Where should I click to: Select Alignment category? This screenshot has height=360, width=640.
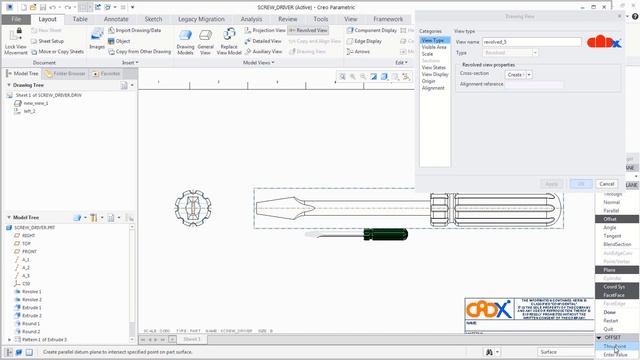[x=433, y=88]
